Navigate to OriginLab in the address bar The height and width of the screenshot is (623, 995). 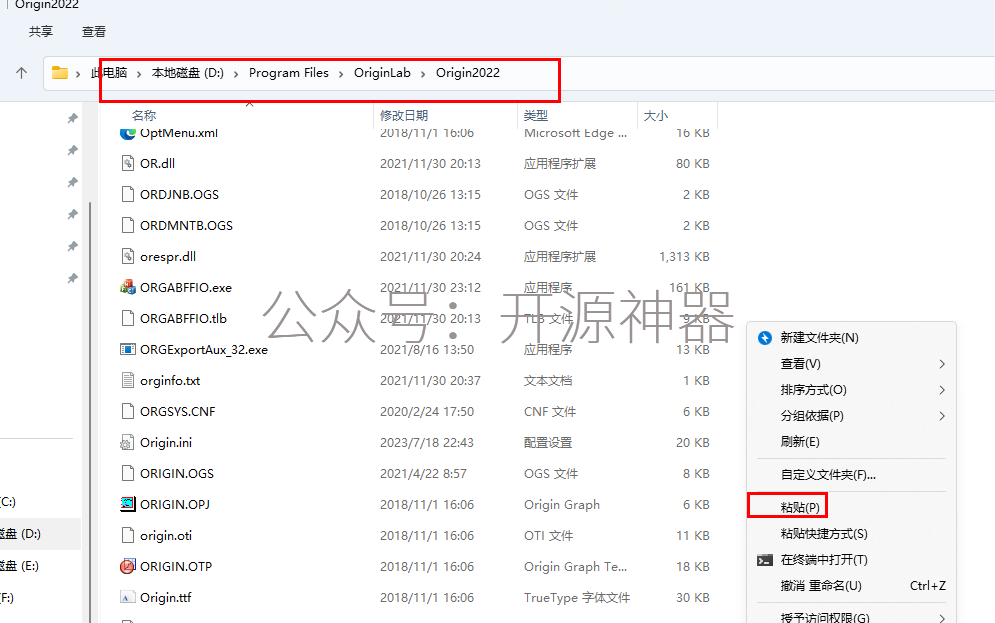pyautogui.click(x=382, y=73)
